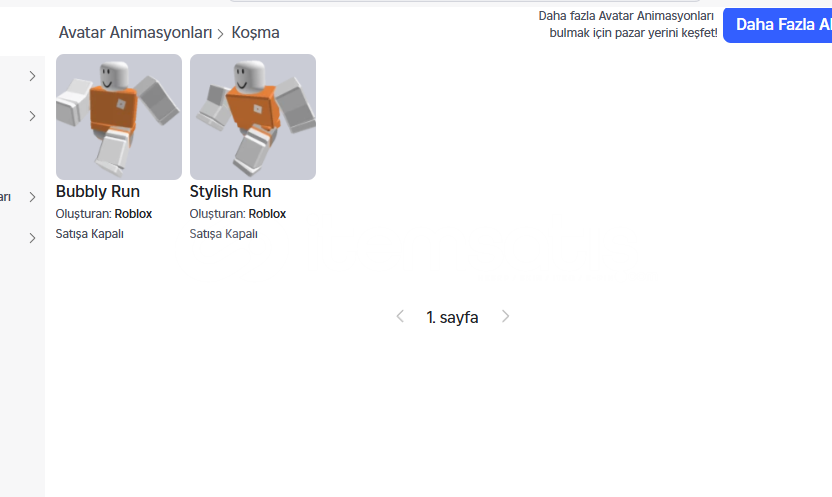Open the Bubbly Run title link
This screenshot has width=832, height=497.
point(98,191)
